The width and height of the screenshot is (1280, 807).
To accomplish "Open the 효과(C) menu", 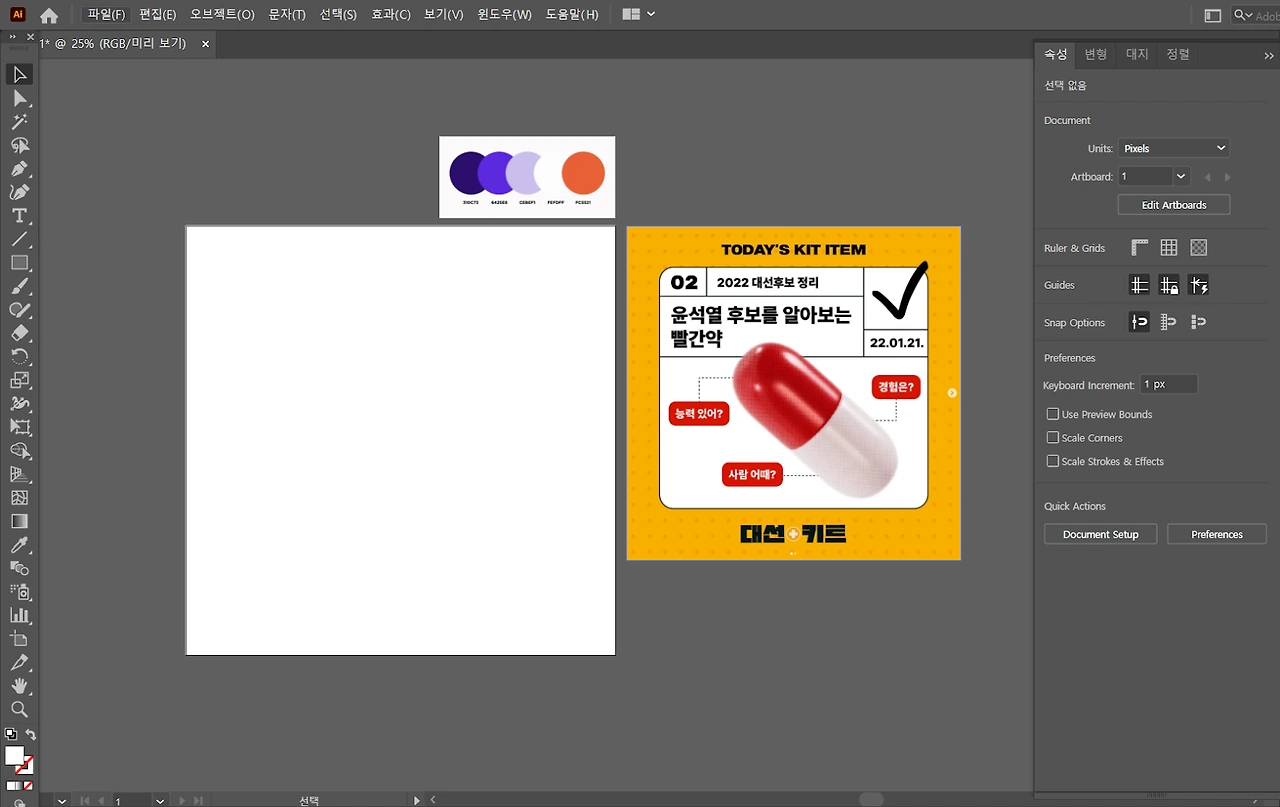I will pos(391,15).
